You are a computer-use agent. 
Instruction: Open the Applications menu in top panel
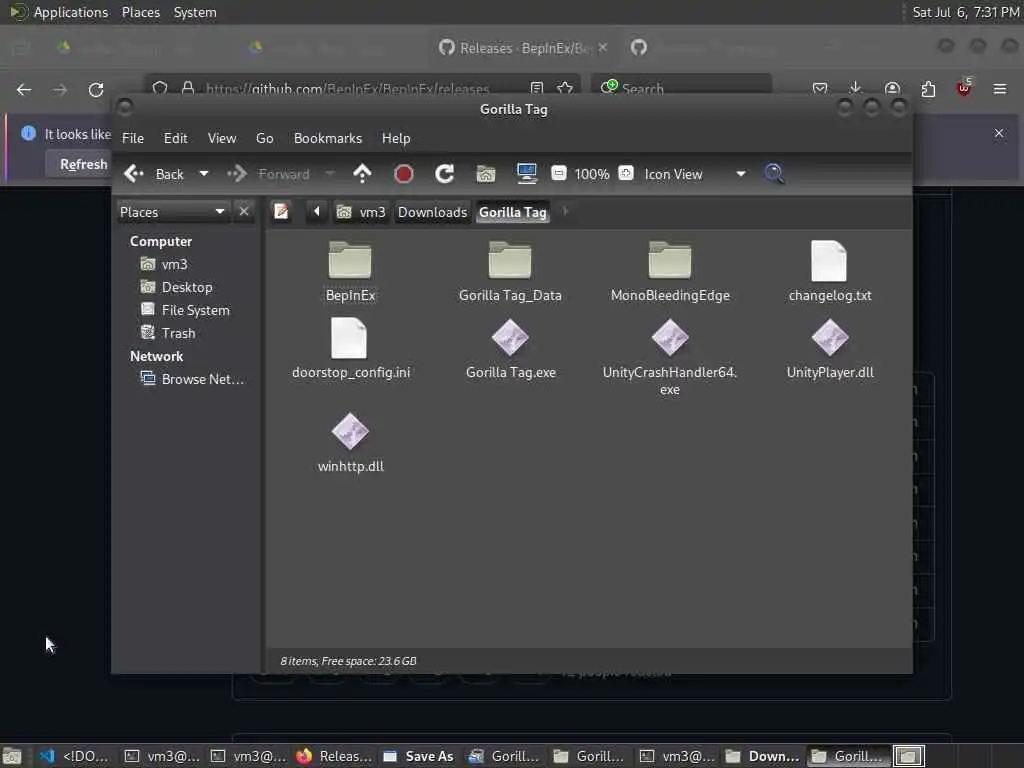tap(59, 12)
